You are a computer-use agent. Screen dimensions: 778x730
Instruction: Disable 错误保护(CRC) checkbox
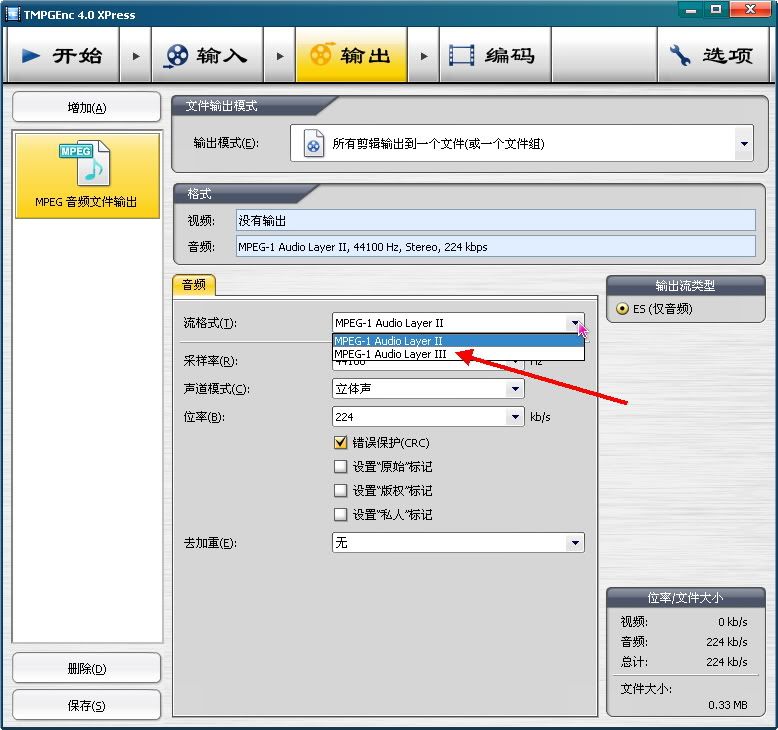click(340, 443)
